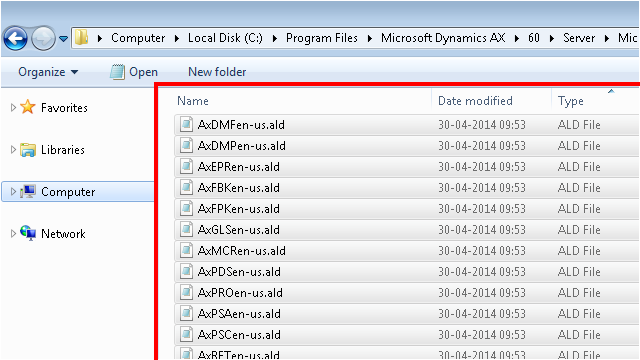Click date cell of AxDMFen-us.ald row
This screenshot has width=640, height=360.
[x=482, y=125]
